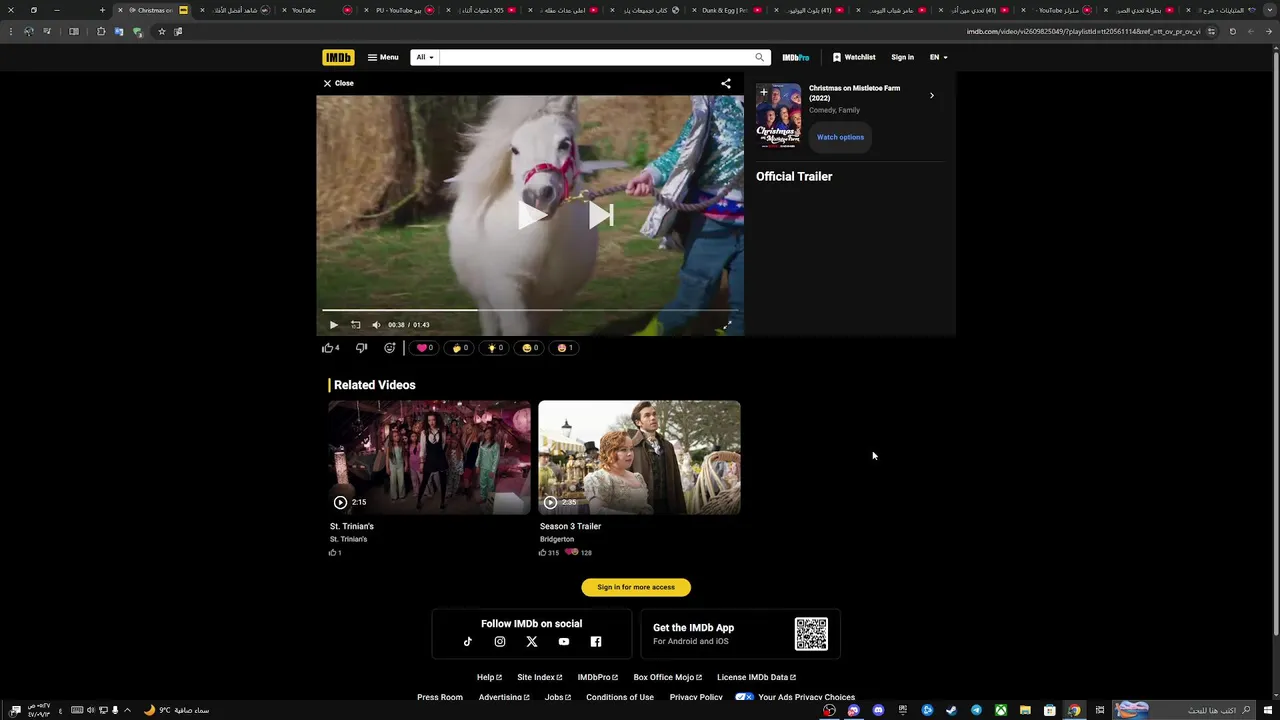Open the IMDb Menu
The image size is (1280, 720).
pyautogui.click(x=383, y=57)
